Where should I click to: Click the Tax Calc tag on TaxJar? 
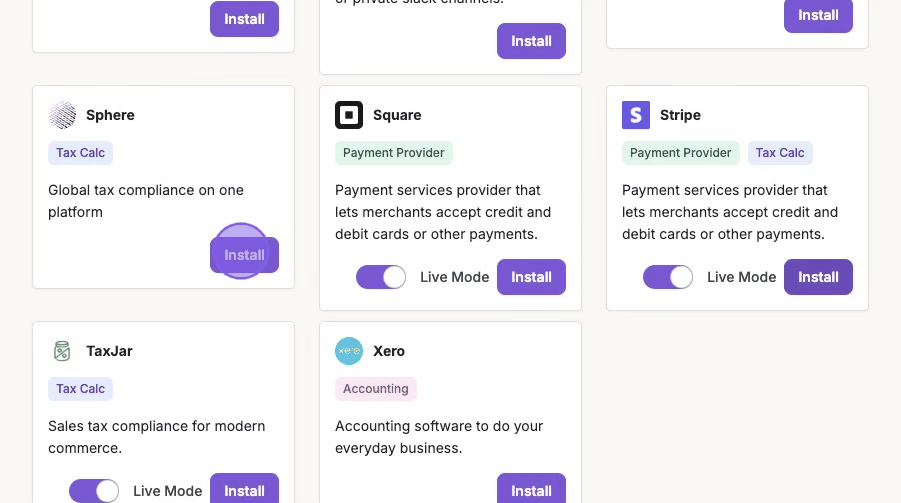click(x=80, y=389)
